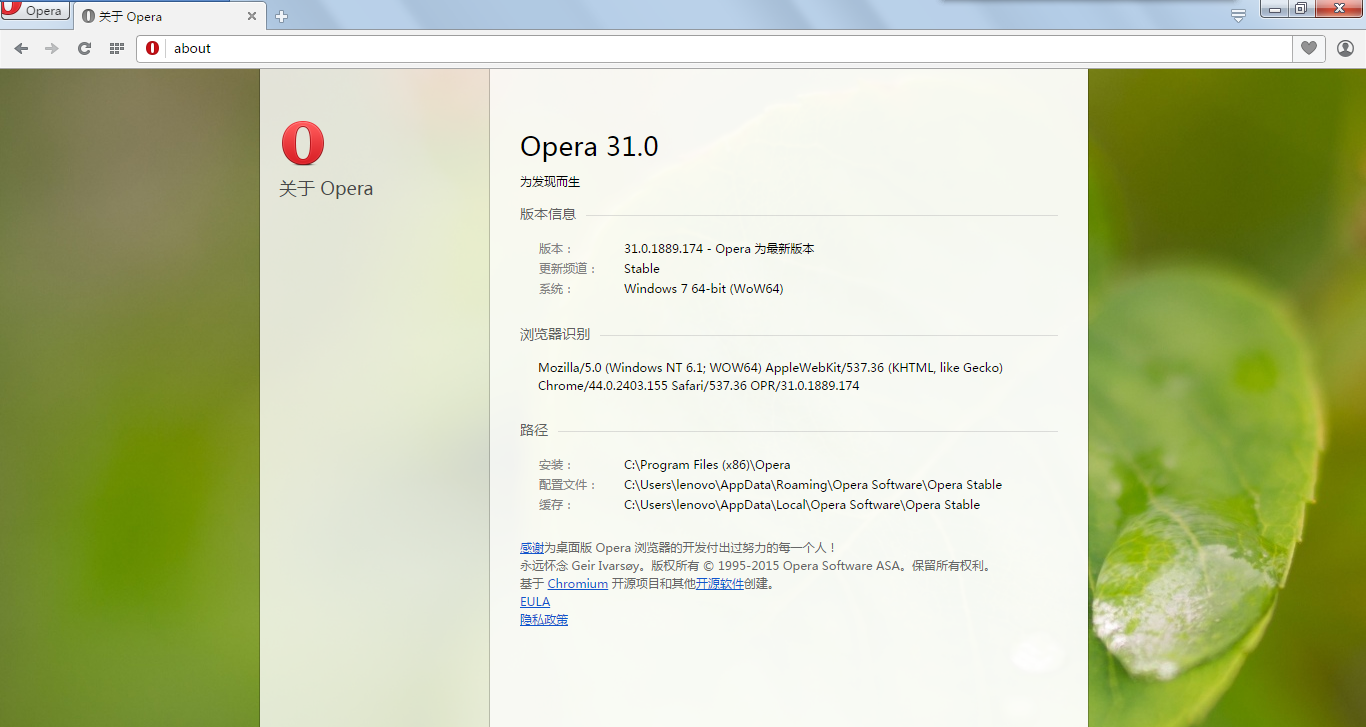The height and width of the screenshot is (727, 1366).
Task: Open the tab menu icon at top right
Action: click(x=1238, y=15)
